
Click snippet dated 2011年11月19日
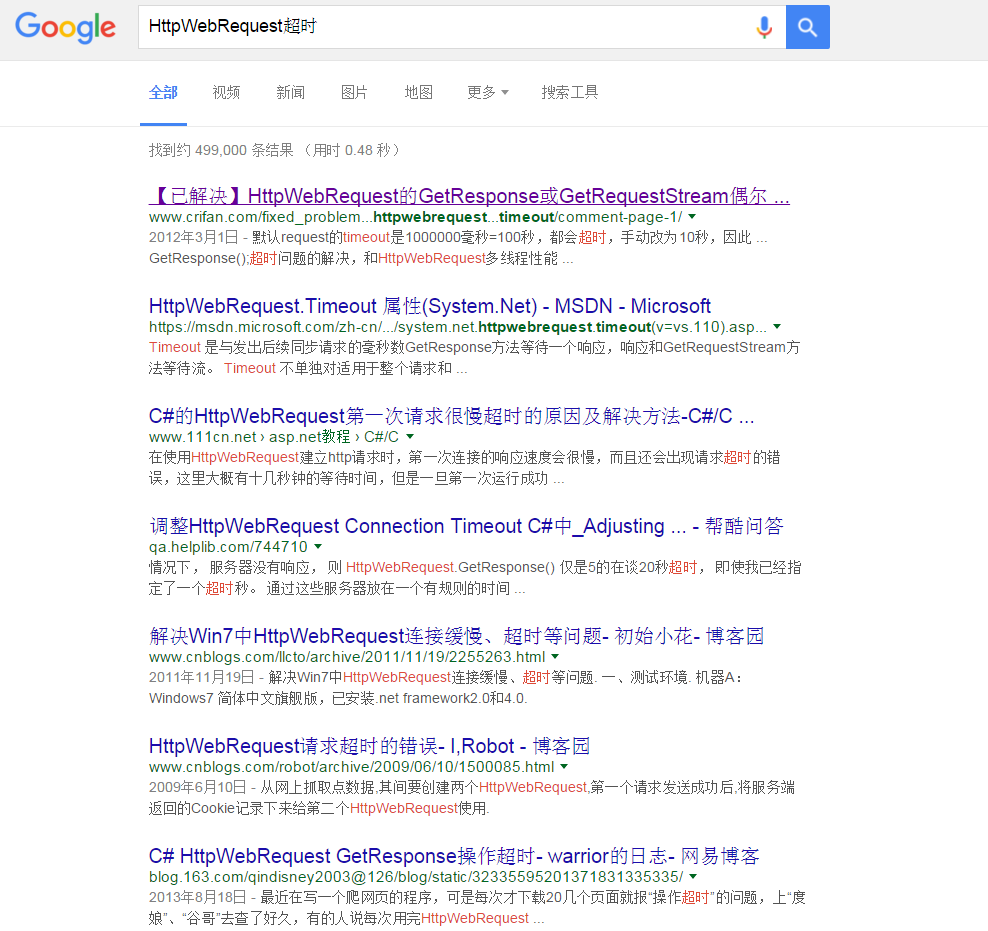(446, 688)
